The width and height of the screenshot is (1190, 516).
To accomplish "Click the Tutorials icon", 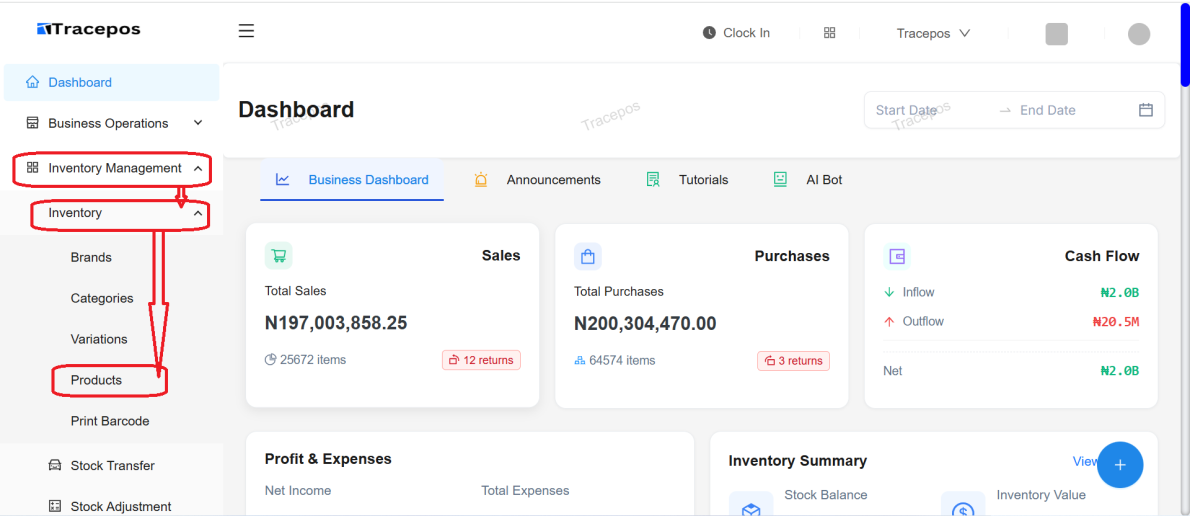I will [x=653, y=180].
